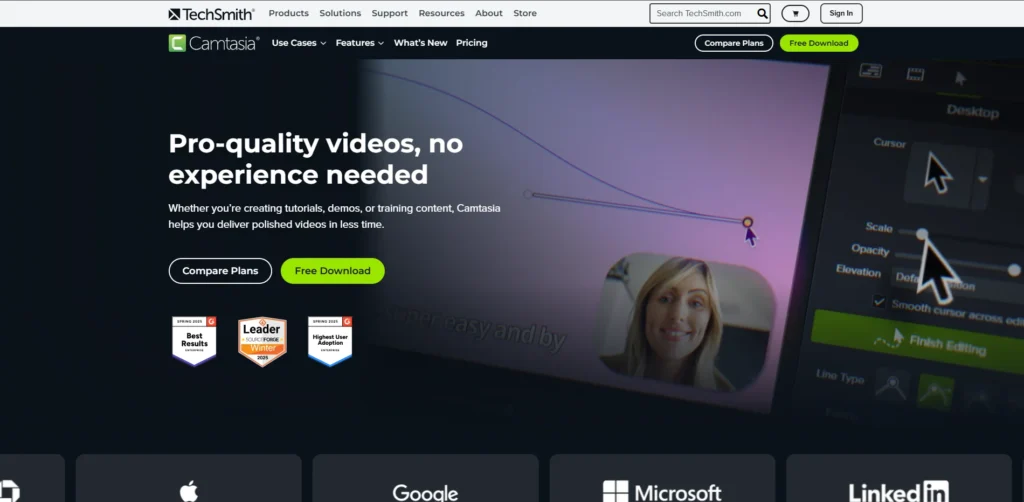Click the LinkedIn logo card
Screen dimensions: 1024x502
pos(899,478)
